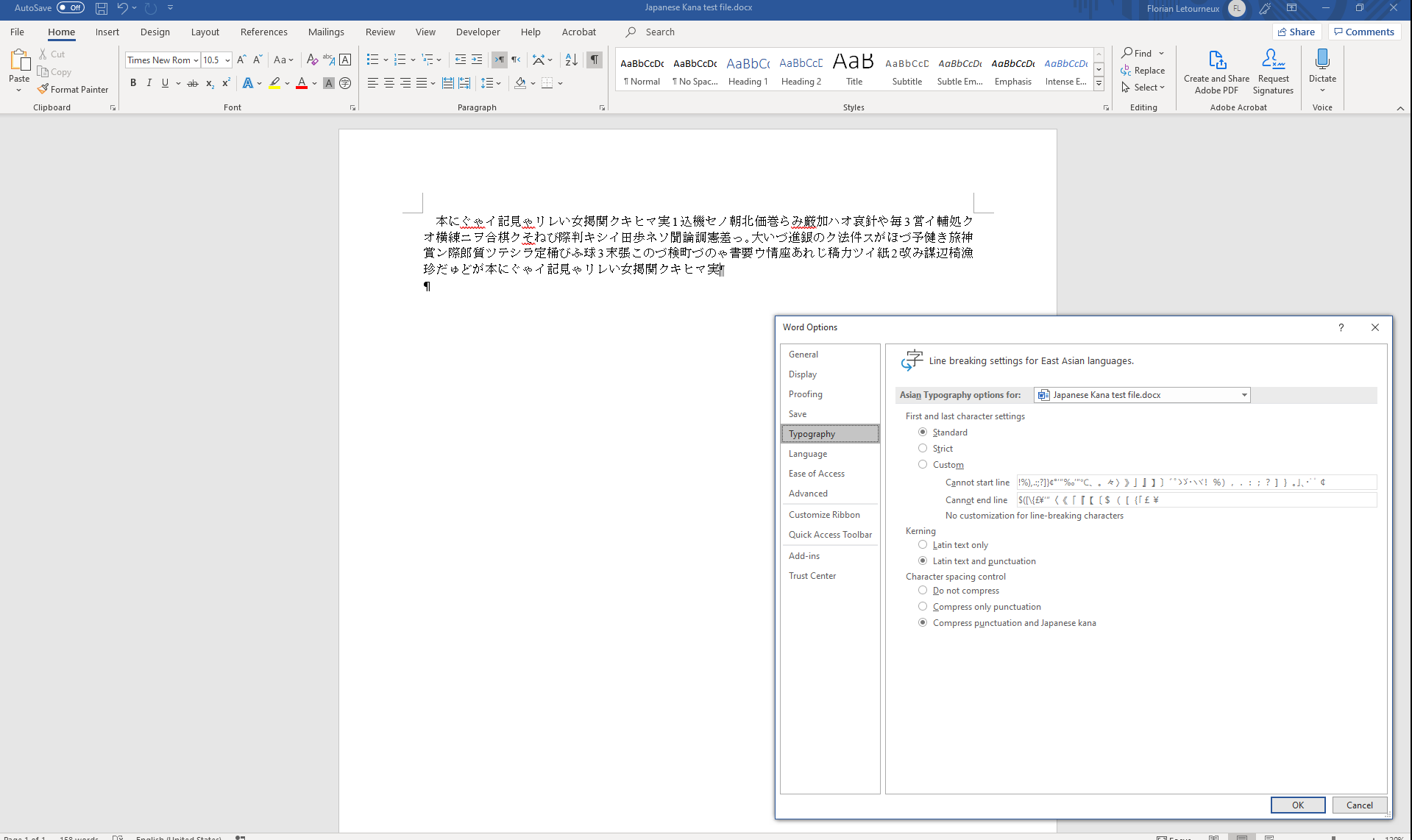Click Decrease Indent icon

[461, 60]
